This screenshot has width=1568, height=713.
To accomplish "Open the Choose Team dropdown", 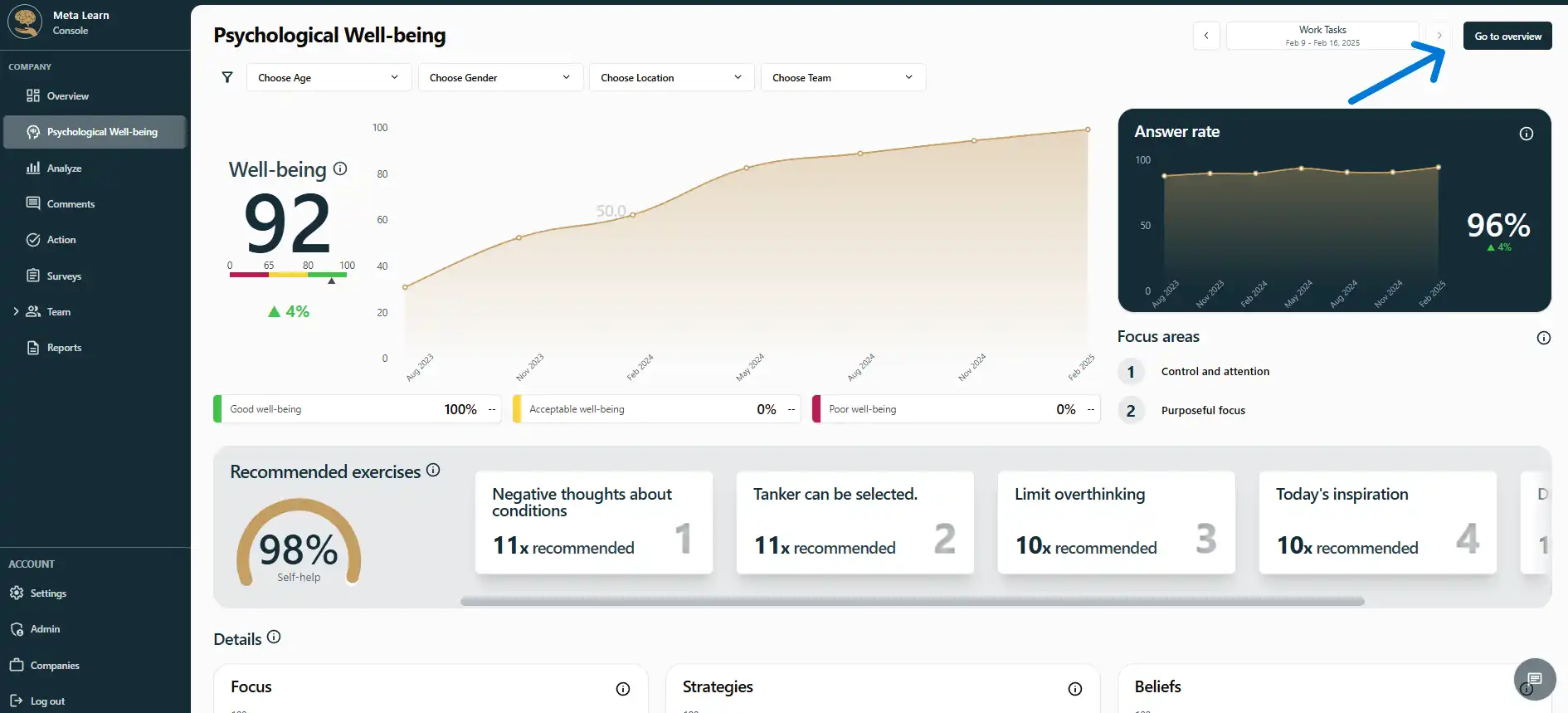I will point(842,78).
